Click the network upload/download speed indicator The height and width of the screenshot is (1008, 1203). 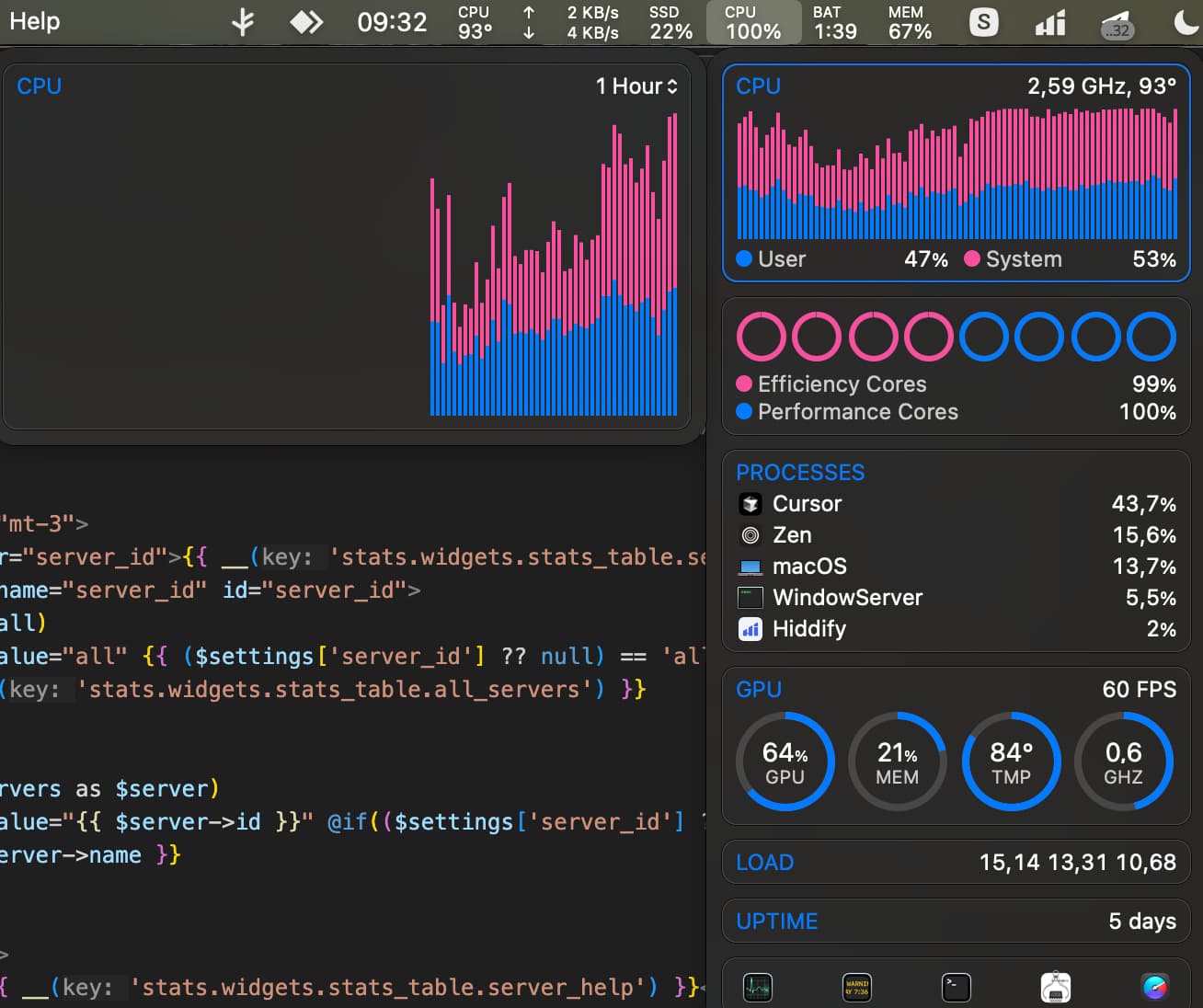coord(572,22)
